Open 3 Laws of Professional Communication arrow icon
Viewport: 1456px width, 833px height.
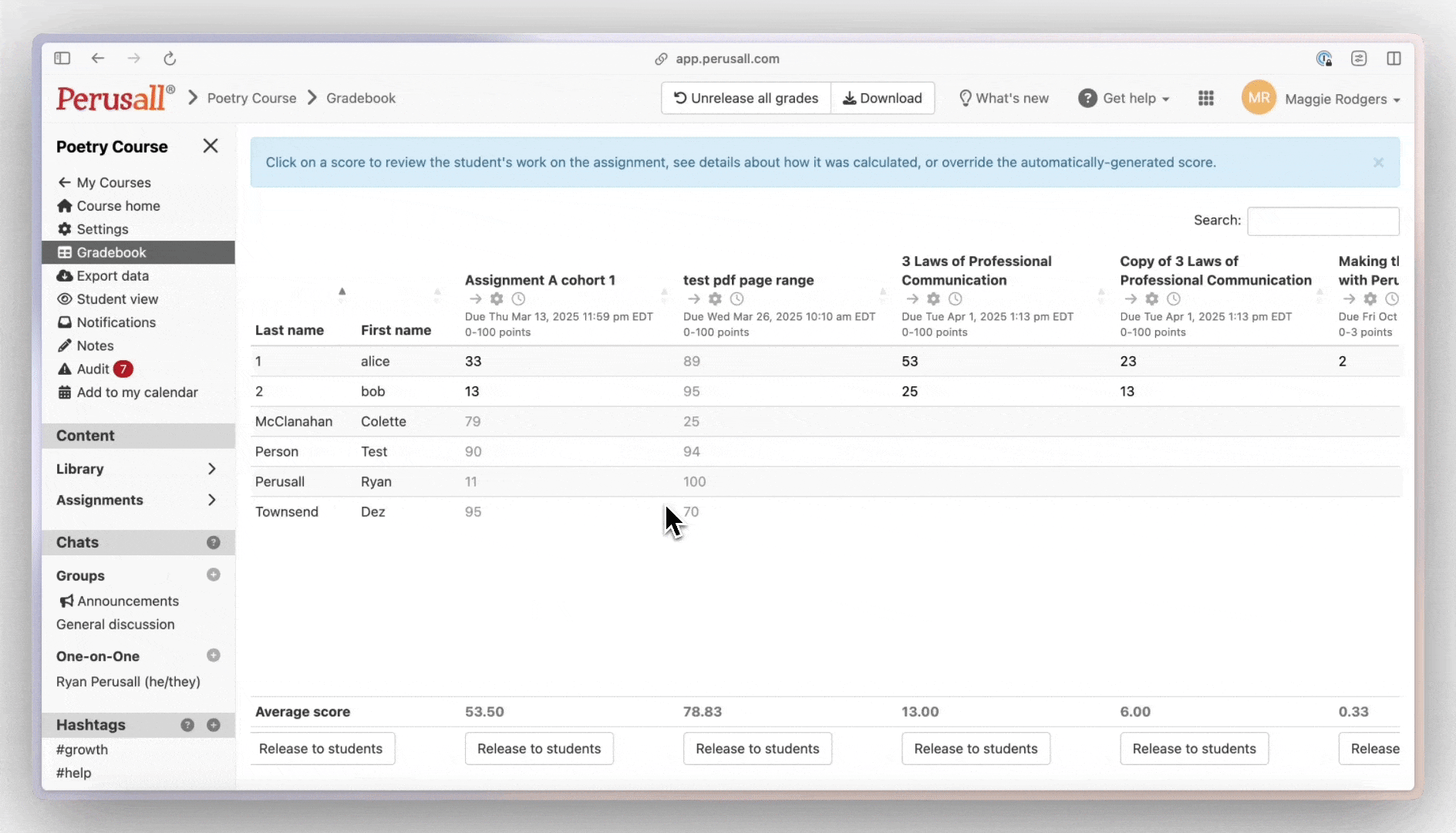click(x=912, y=299)
